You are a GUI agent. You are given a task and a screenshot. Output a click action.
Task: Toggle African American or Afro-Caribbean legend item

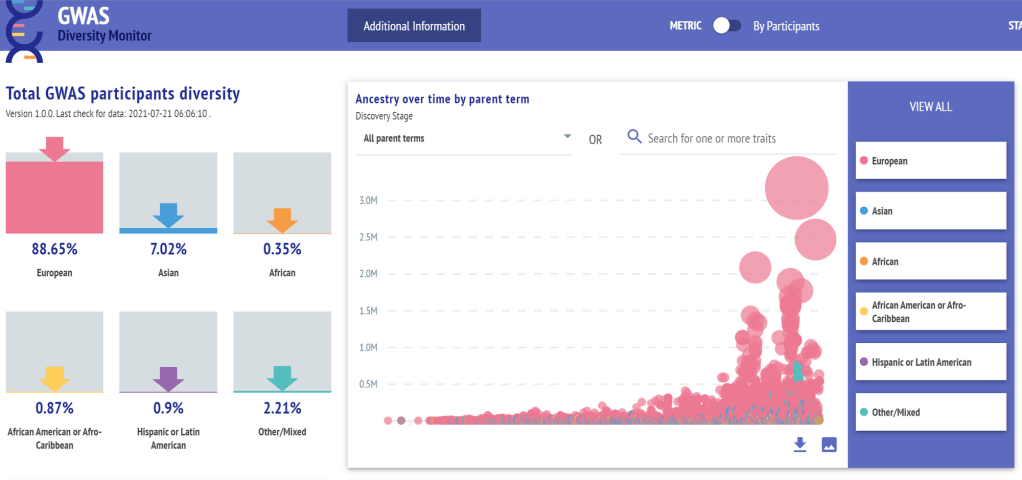click(930, 311)
